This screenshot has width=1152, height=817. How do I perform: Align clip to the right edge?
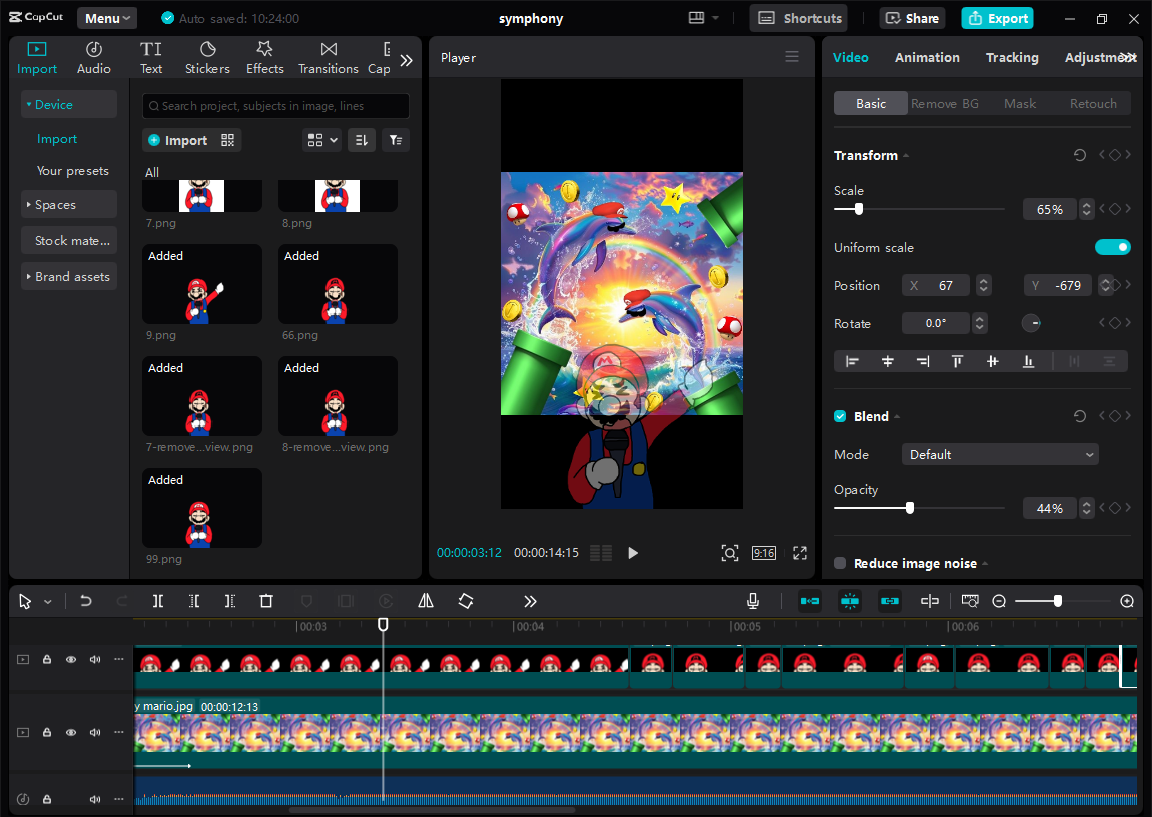coord(923,361)
